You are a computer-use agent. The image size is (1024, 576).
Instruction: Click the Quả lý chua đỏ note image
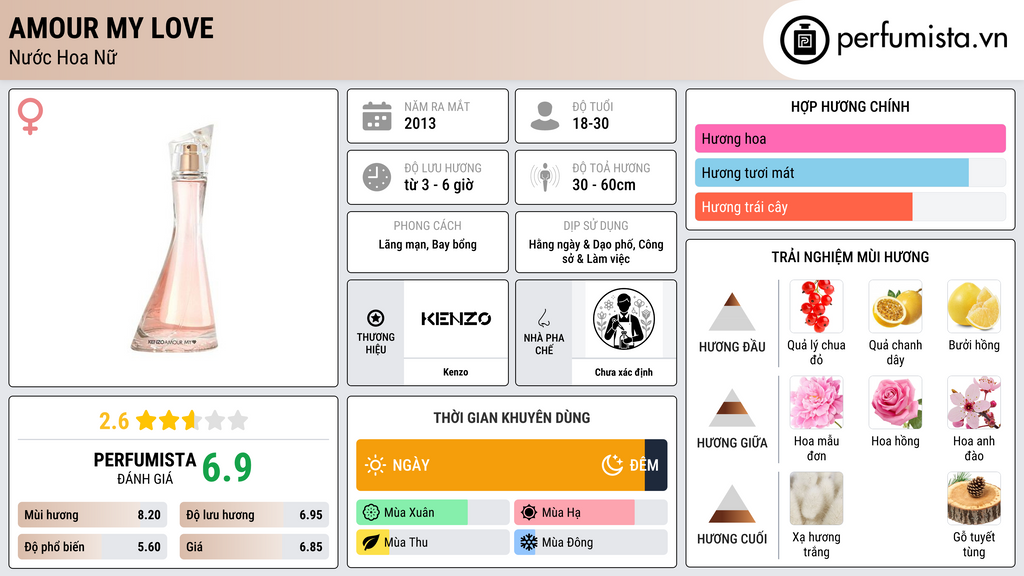816,306
